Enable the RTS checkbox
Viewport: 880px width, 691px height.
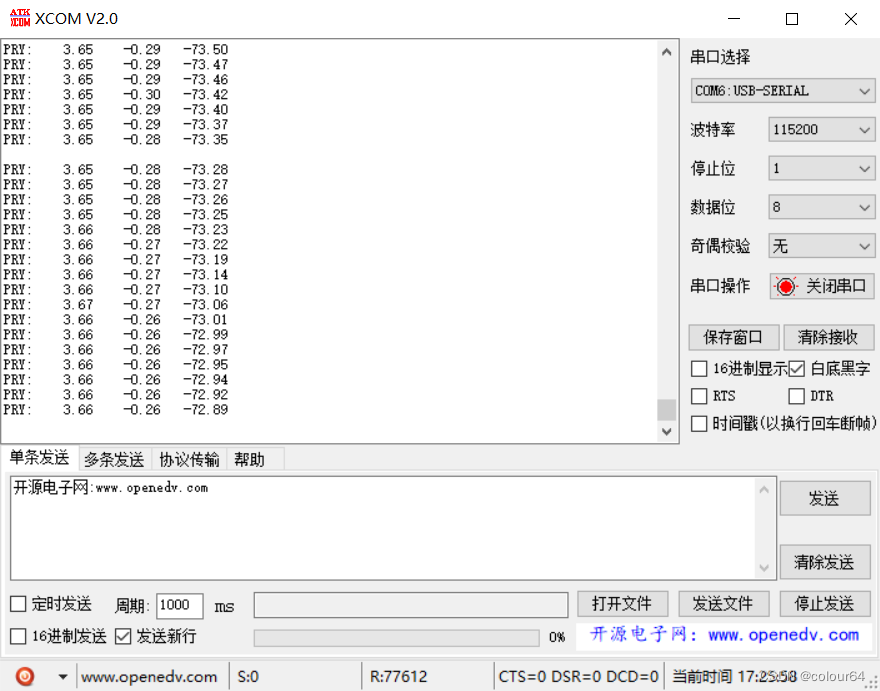click(699, 396)
